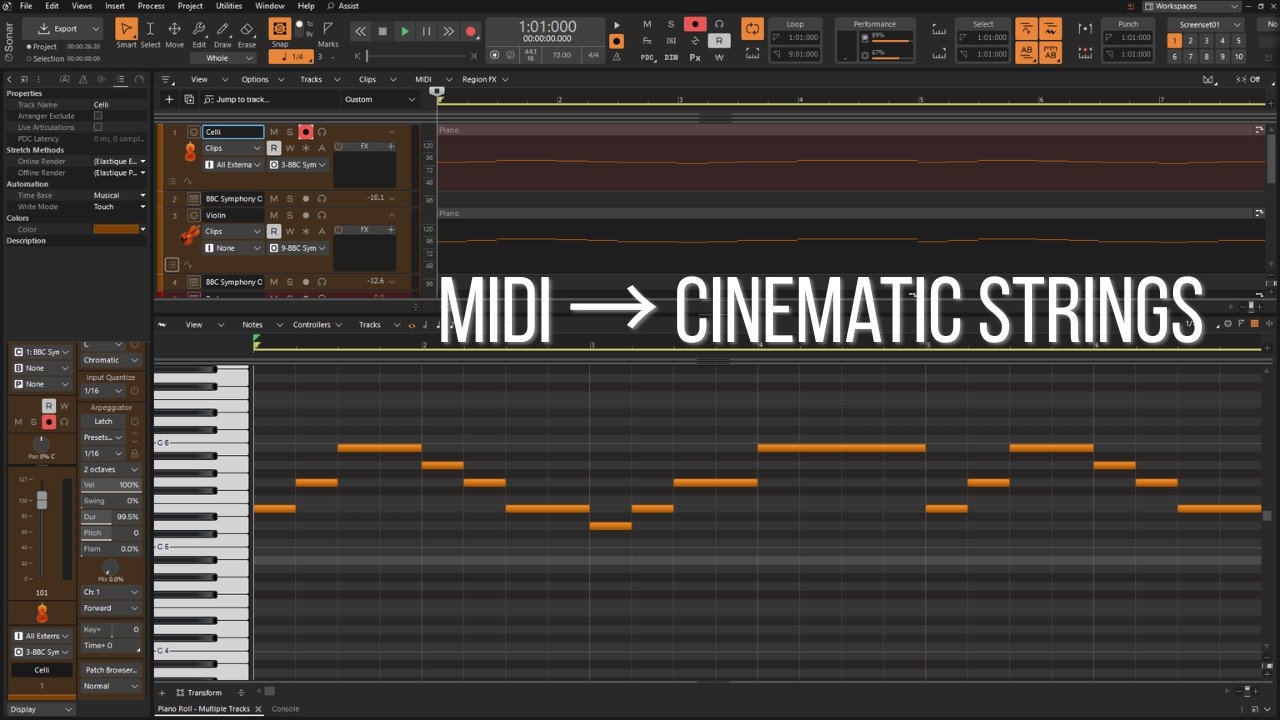Viewport: 1280px width, 720px height.
Task: Toggle the Arpeggiator Latch button
Action: tap(104, 421)
